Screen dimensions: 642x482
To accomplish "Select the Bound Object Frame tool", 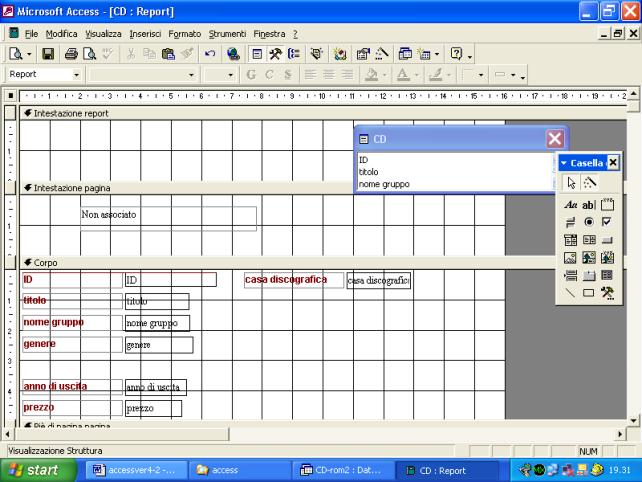I will click(x=607, y=258).
